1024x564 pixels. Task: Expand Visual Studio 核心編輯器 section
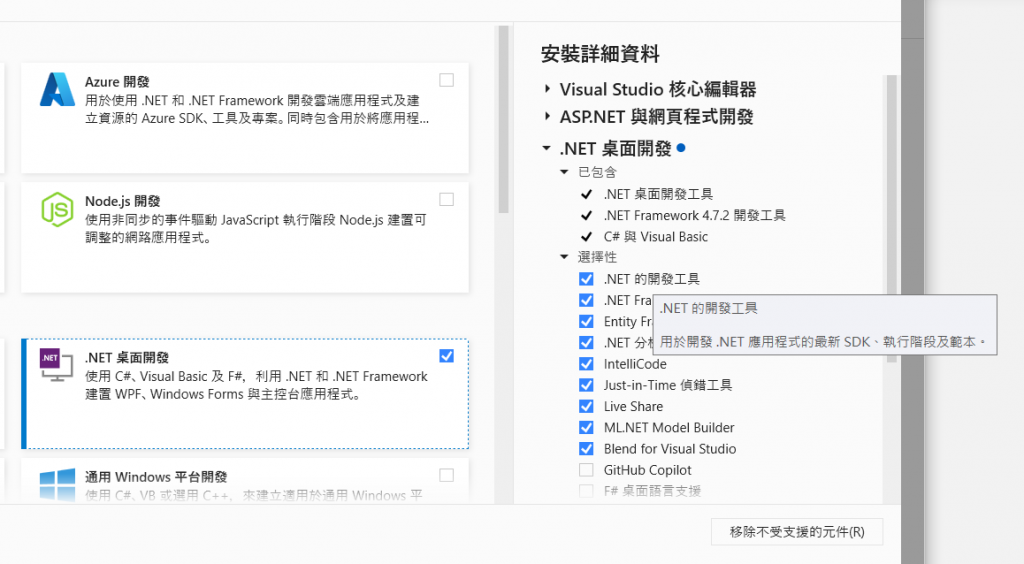point(547,89)
